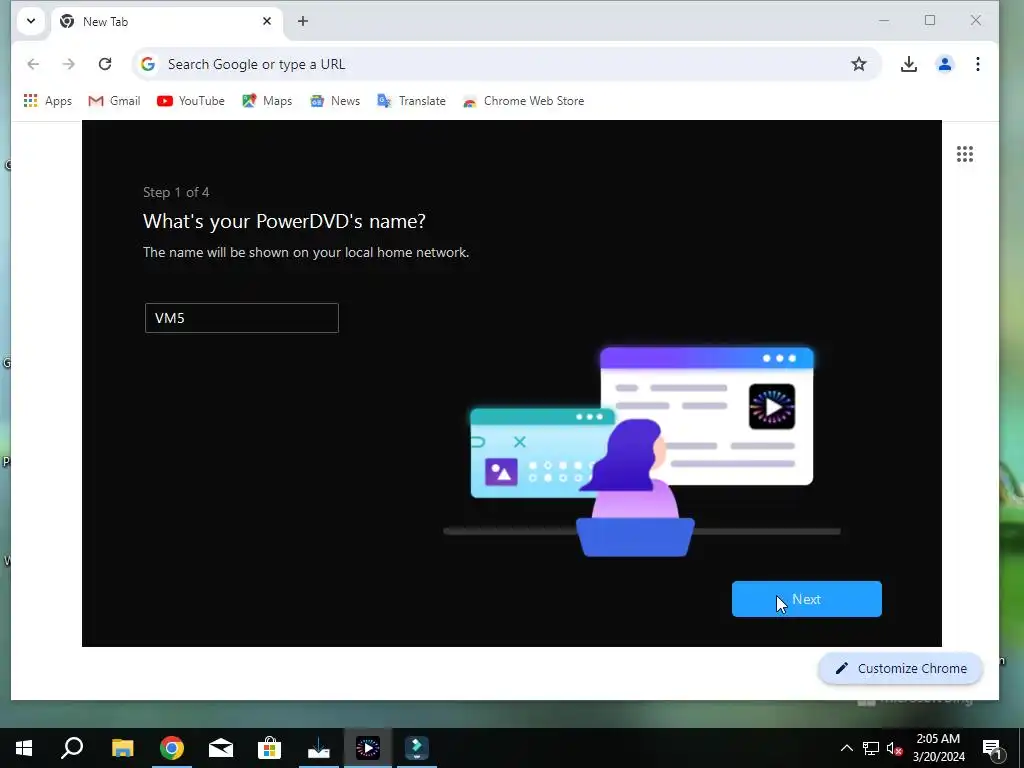Open Microsoft Store from taskbar
The width and height of the screenshot is (1024, 768).
coord(269,748)
